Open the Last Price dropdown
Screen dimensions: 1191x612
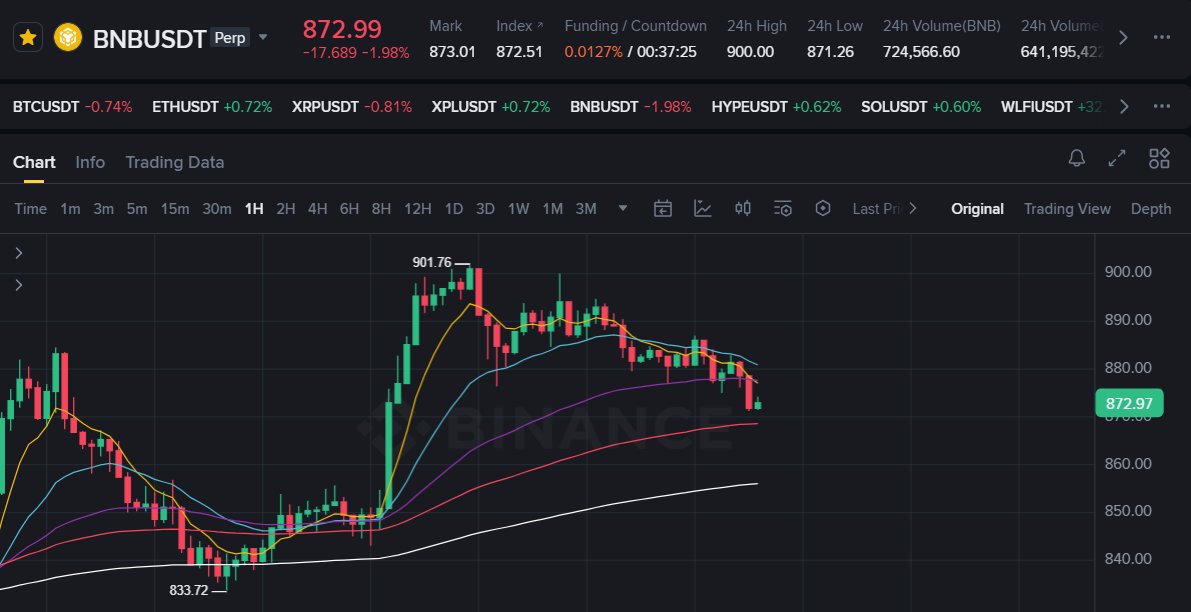[x=885, y=209]
